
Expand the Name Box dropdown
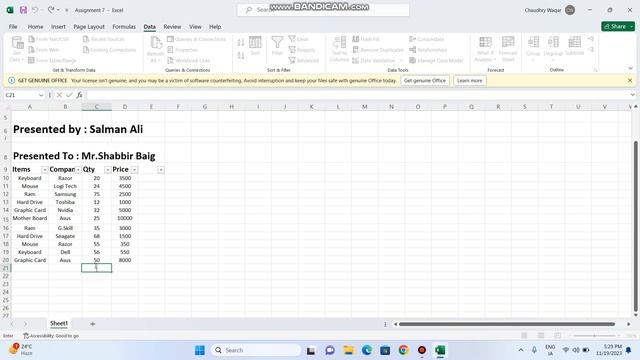click(41, 95)
